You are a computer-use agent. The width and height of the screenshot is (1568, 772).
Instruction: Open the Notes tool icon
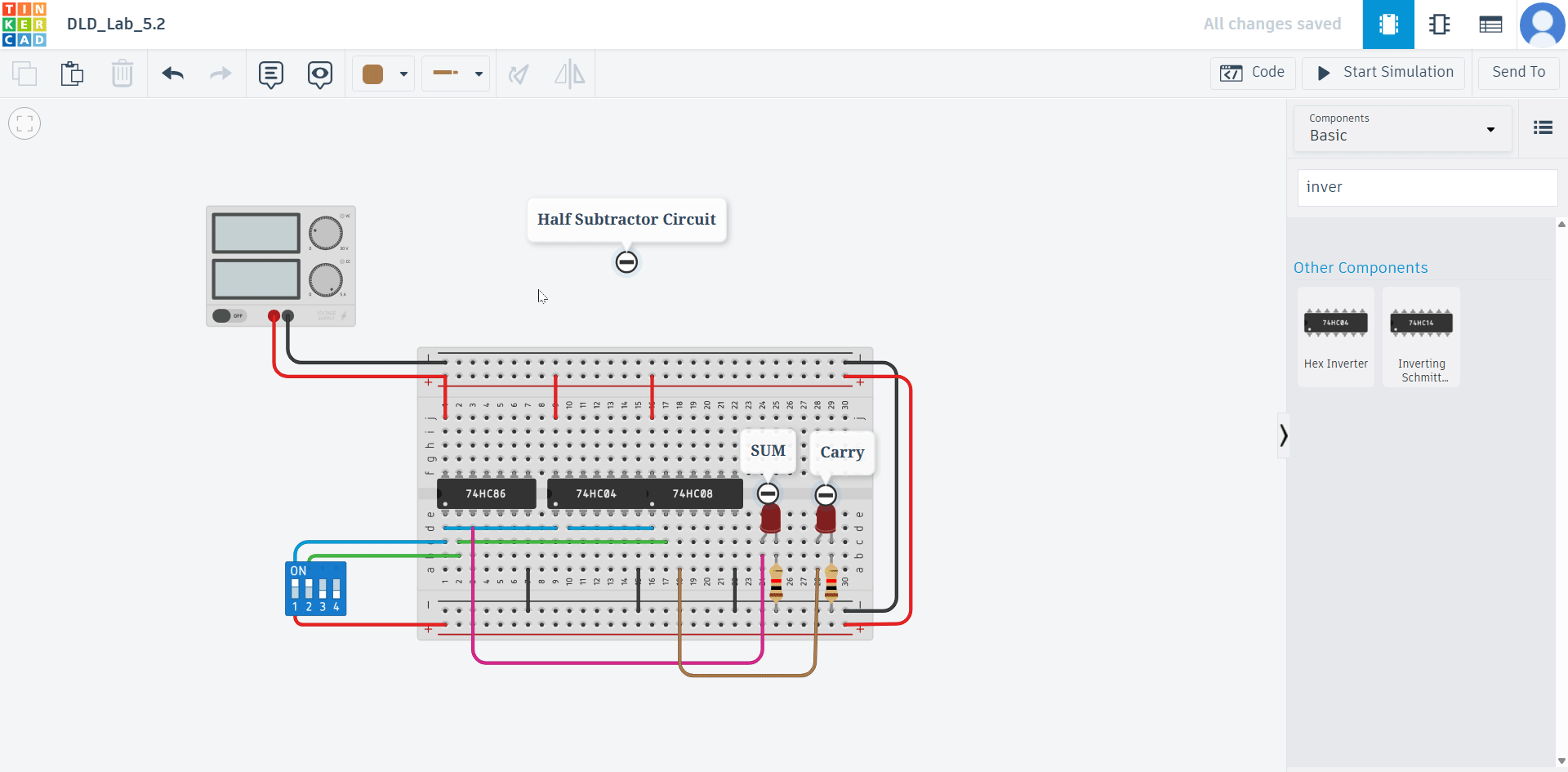tap(271, 74)
